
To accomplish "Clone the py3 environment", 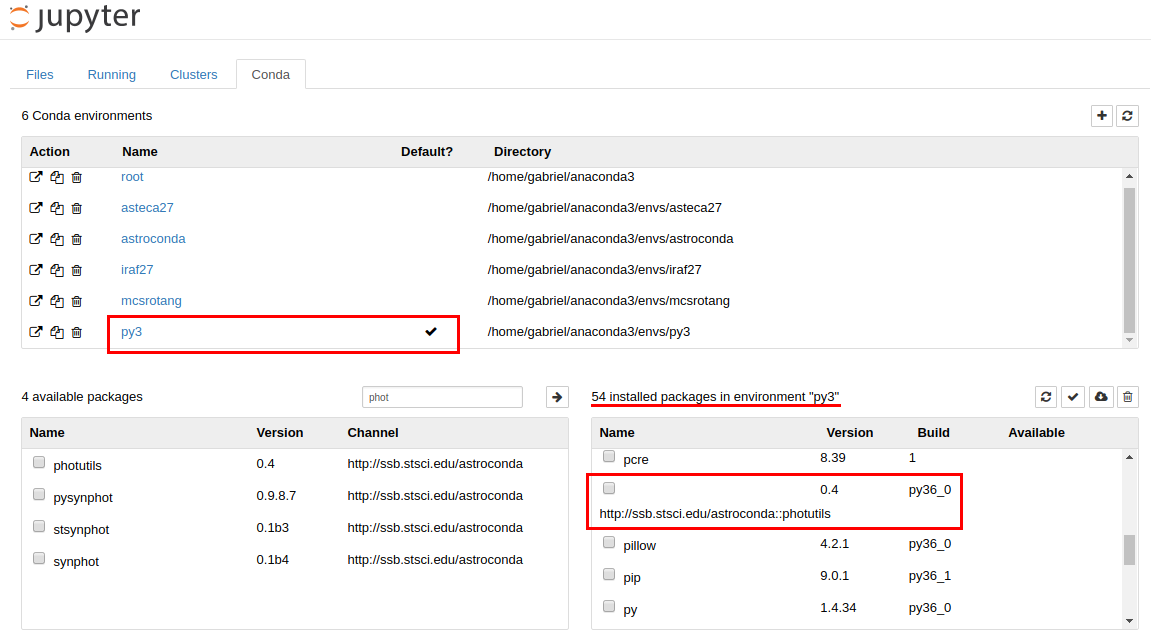I will pos(57,332).
